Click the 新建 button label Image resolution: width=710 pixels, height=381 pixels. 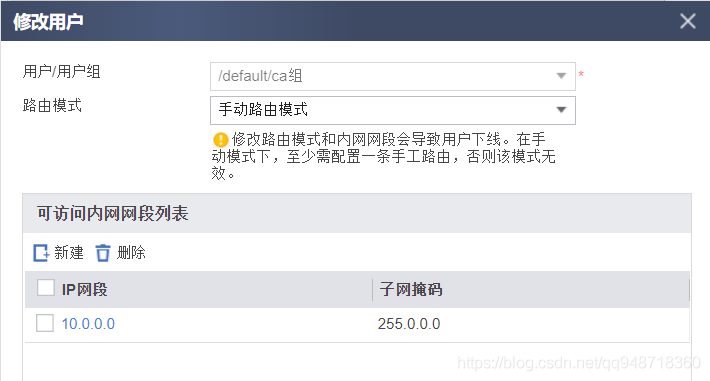point(69,253)
